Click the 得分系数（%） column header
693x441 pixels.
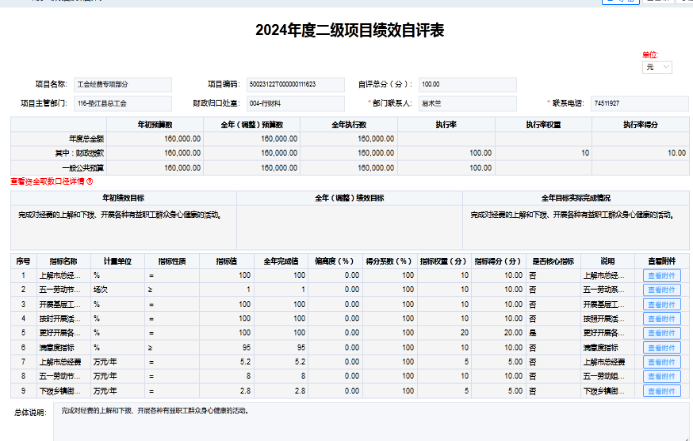389,262
